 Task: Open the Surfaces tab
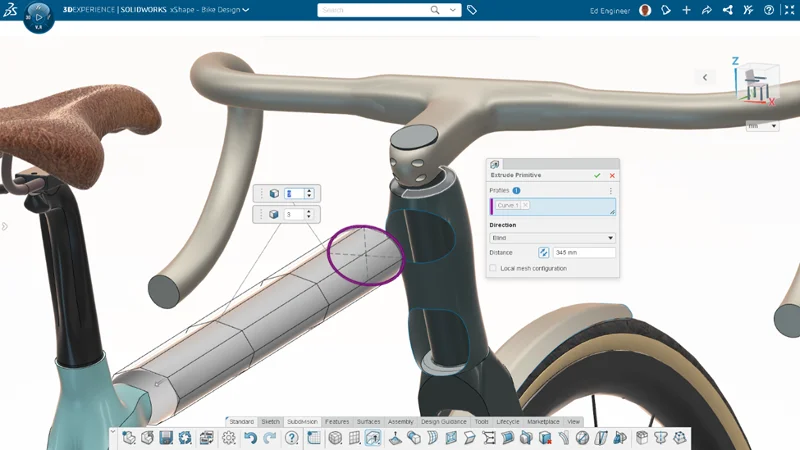click(368, 422)
